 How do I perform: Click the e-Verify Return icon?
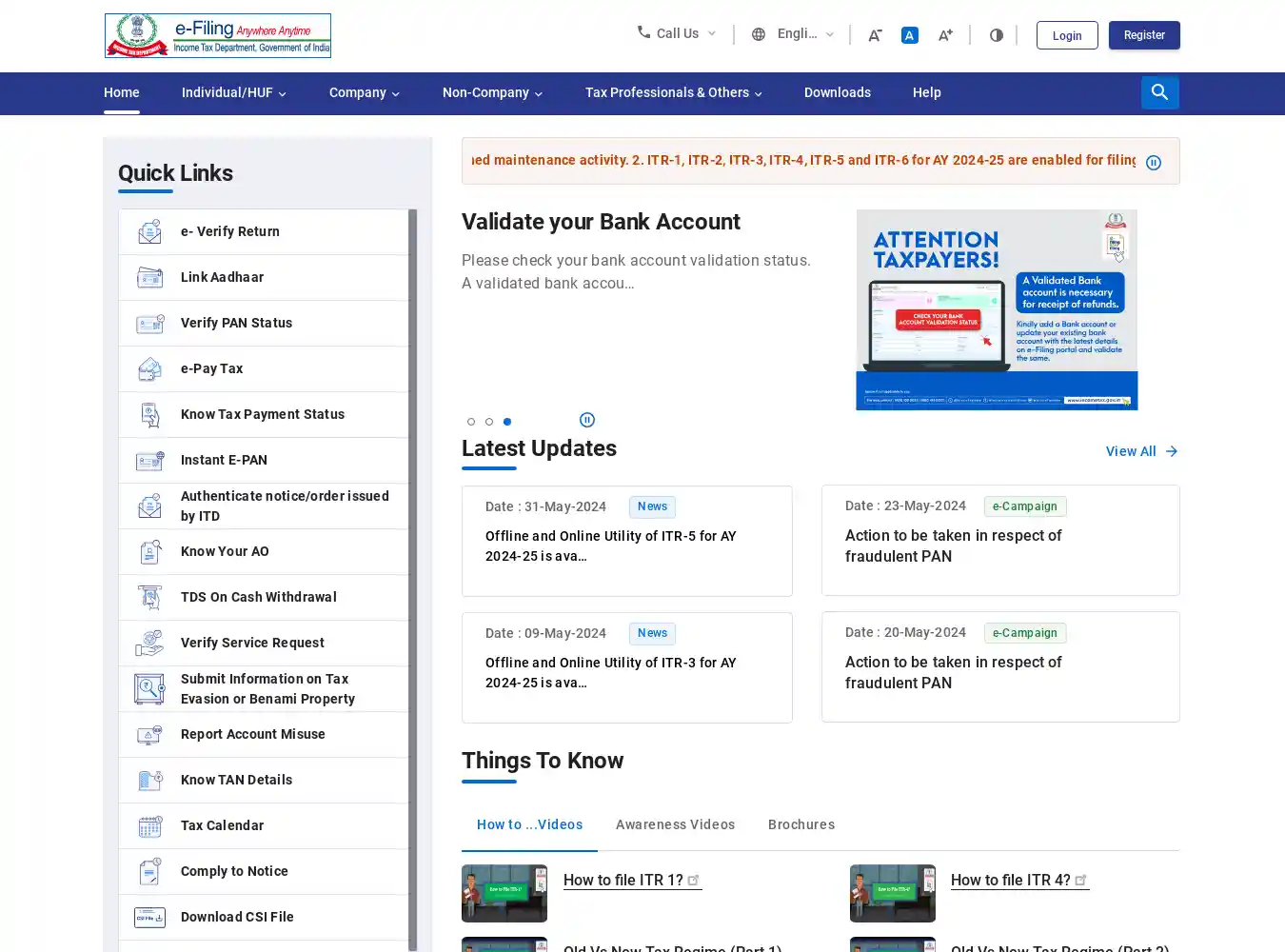coord(149,231)
